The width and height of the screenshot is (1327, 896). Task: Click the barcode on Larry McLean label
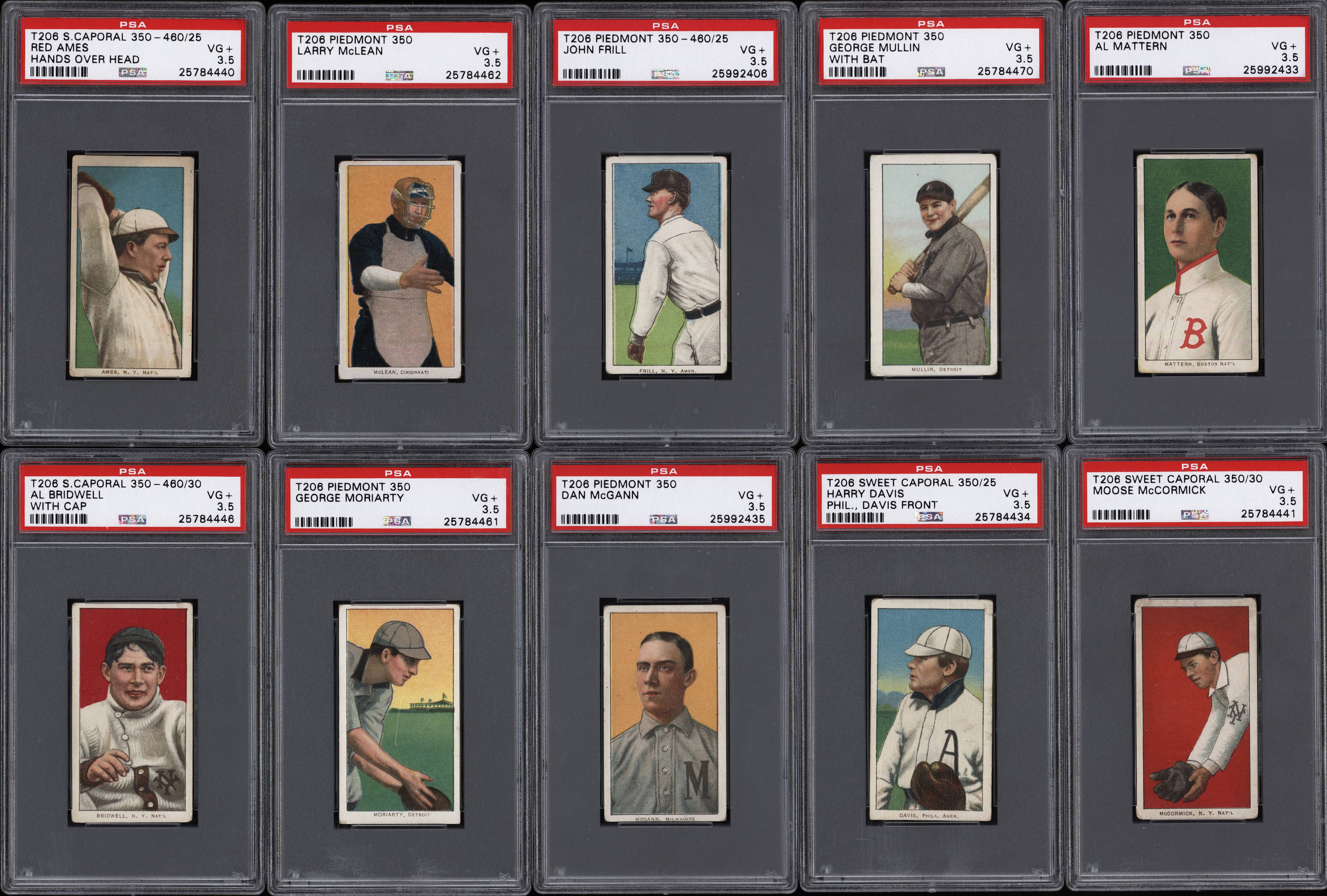point(325,75)
